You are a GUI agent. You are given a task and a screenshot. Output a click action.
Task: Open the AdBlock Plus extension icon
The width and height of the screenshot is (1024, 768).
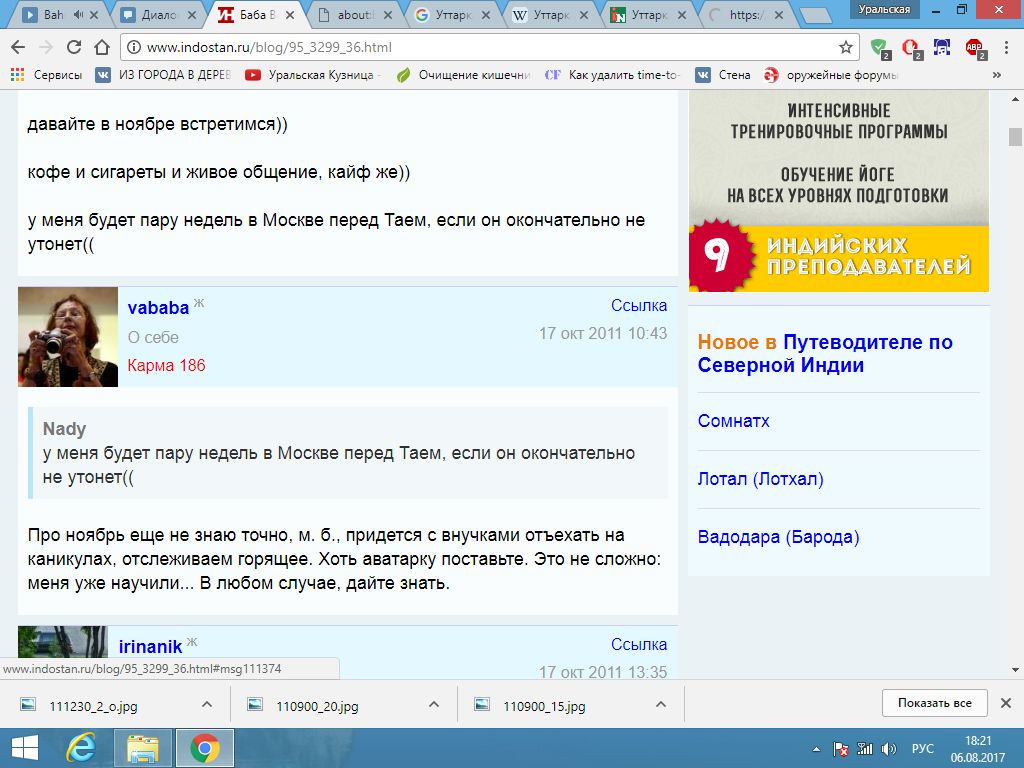pyautogui.click(x=974, y=47)
